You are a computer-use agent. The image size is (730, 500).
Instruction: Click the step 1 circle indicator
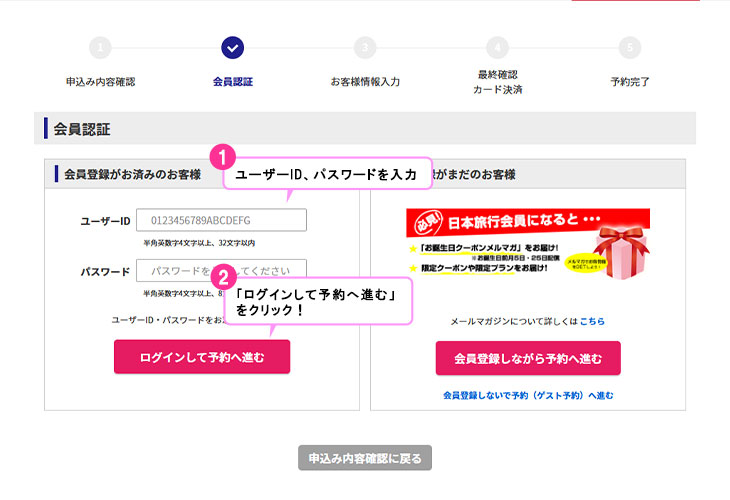pyautogui.click(x=100, y=48)
